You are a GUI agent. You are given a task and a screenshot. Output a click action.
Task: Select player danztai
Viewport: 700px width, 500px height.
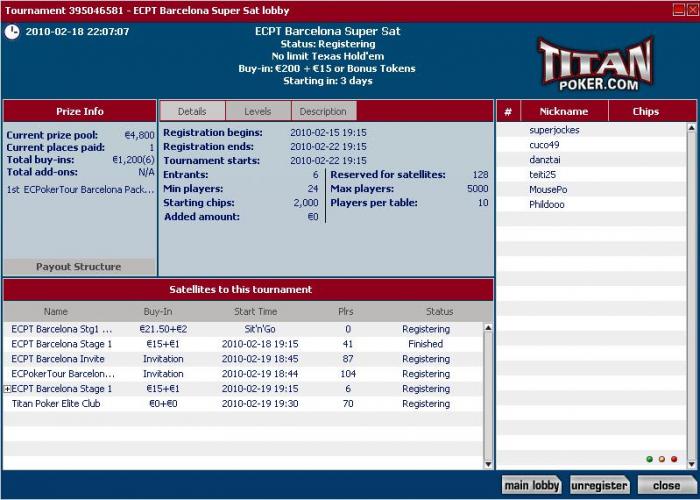coord(592,160)
